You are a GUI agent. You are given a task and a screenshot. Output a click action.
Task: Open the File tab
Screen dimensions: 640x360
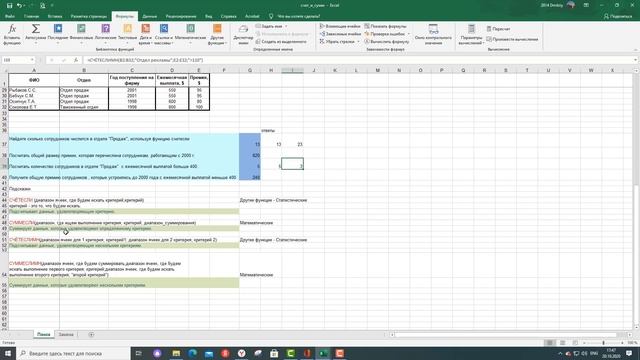pos(10,16)
